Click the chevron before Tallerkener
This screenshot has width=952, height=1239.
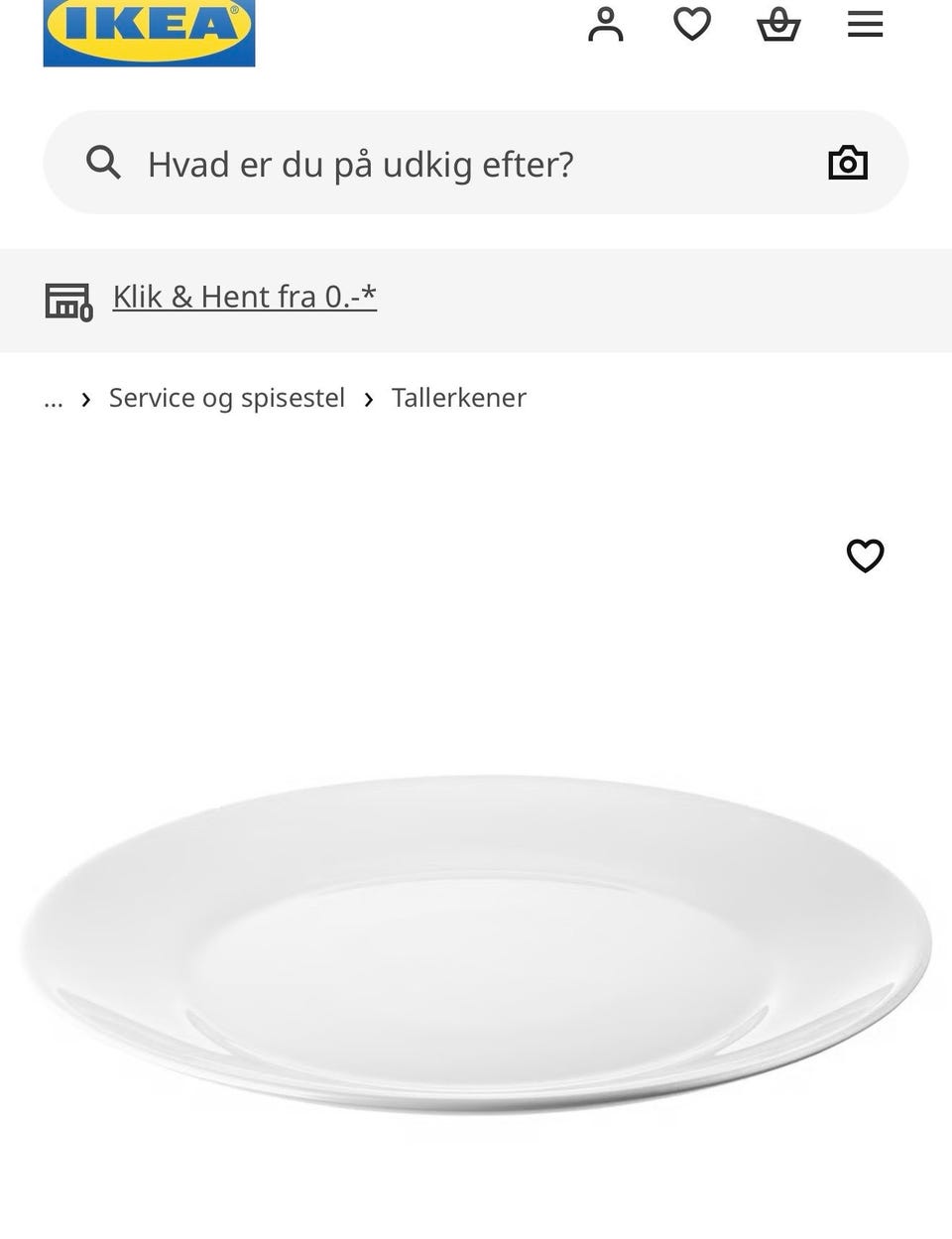(369, 399)
